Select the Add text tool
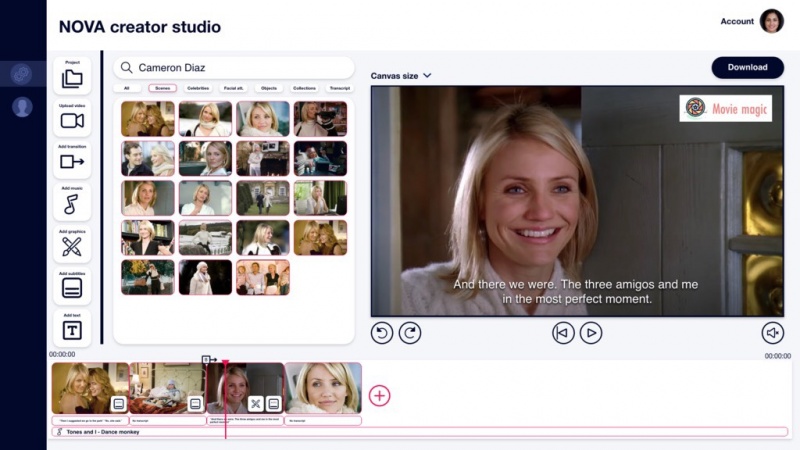 point(72,330)
